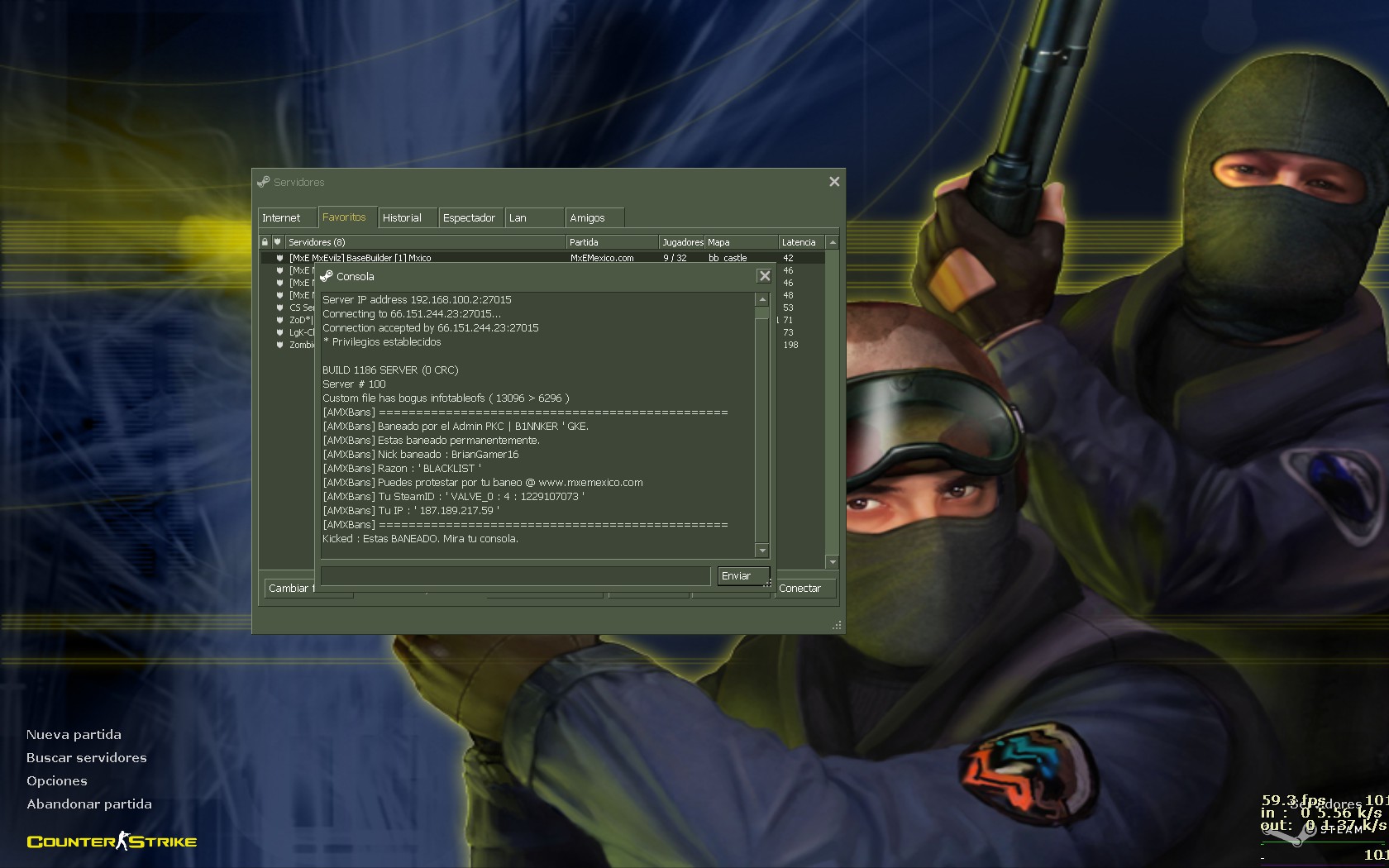
Task: Click the Steam icon in Servidores title
Action: click(x=264, y=182)
